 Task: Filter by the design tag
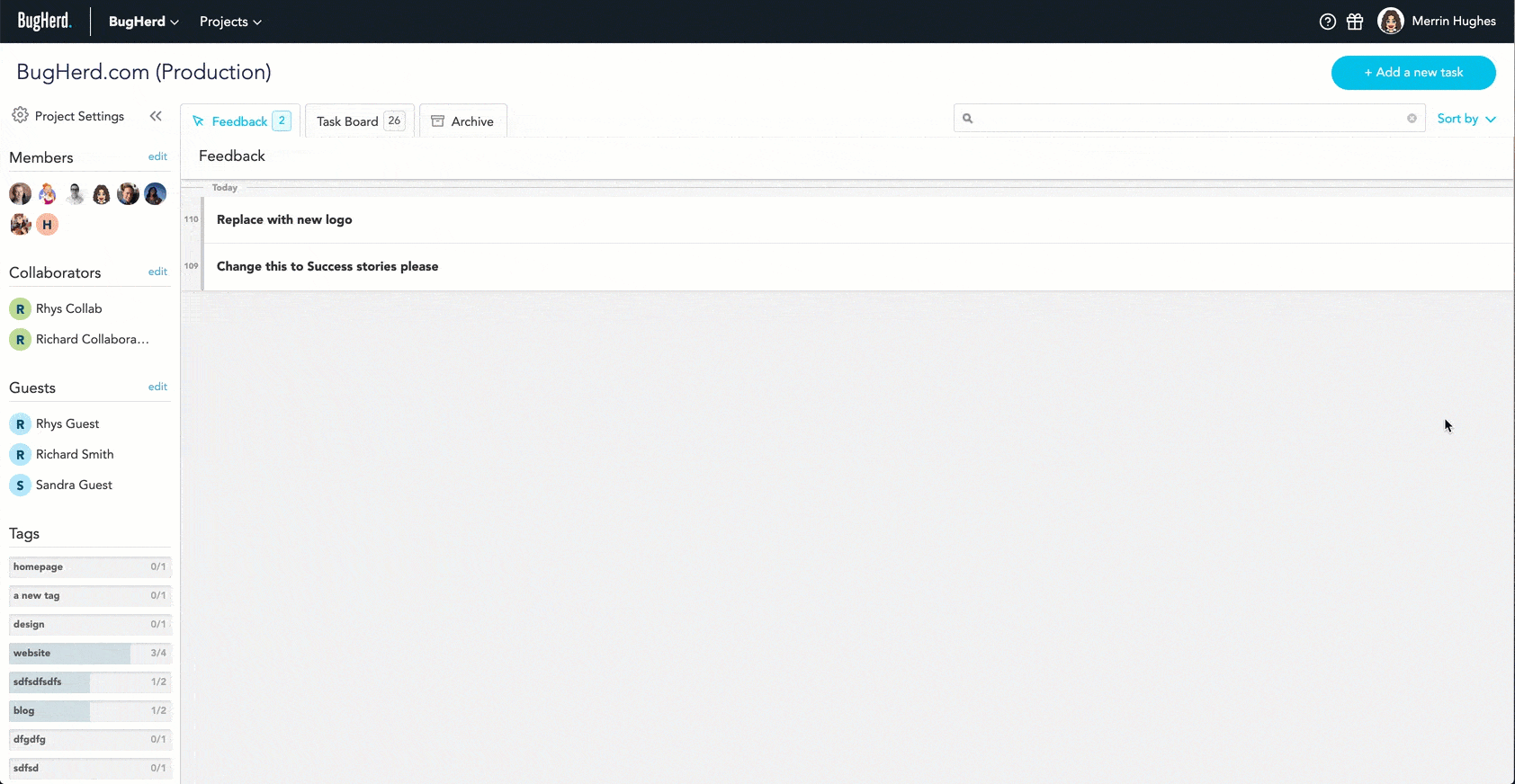pos(90,625)
